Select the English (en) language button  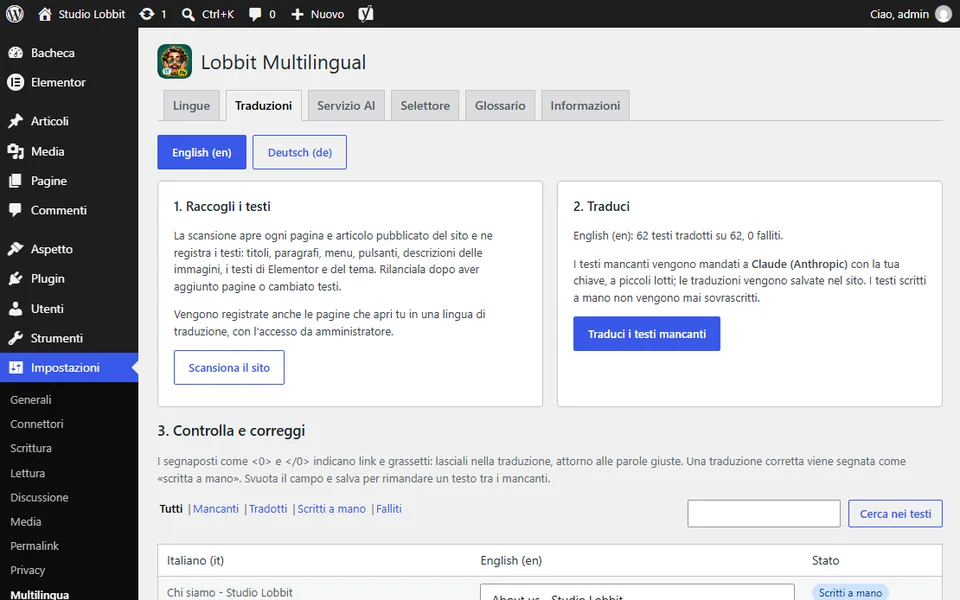201,152
